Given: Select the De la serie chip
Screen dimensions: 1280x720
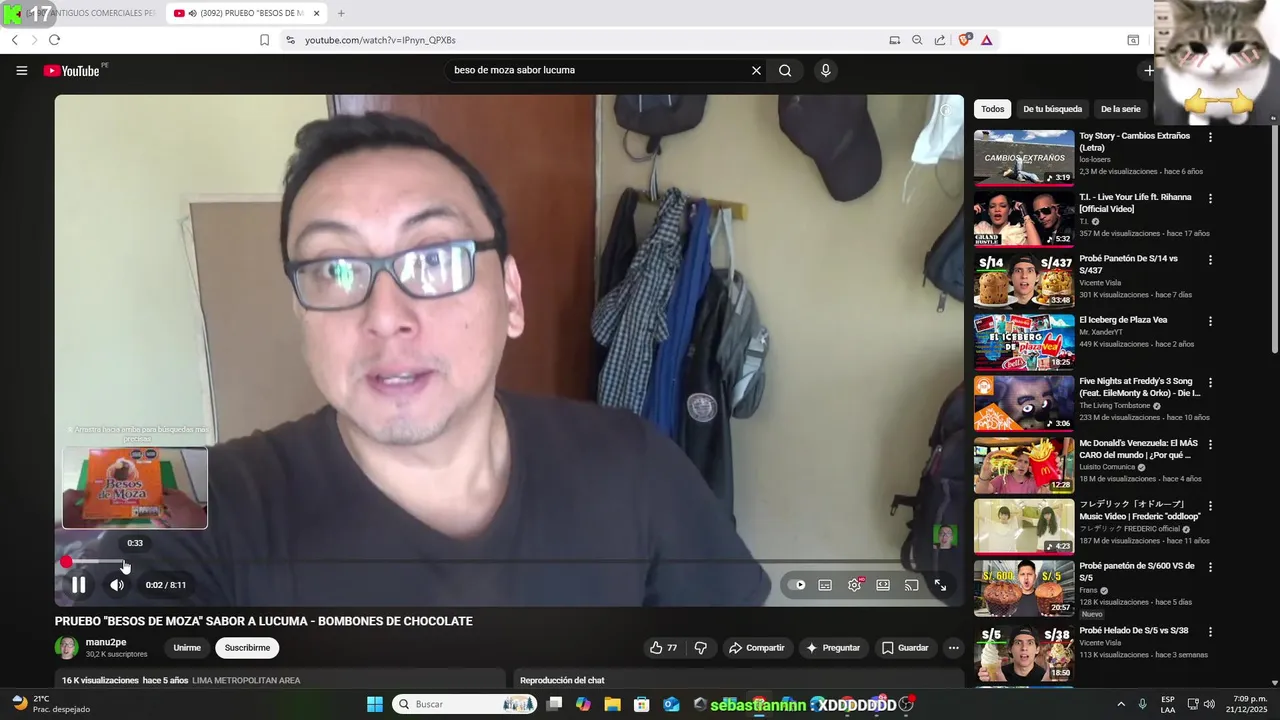Looking at the screenshot, I should tap(1120, 109).
